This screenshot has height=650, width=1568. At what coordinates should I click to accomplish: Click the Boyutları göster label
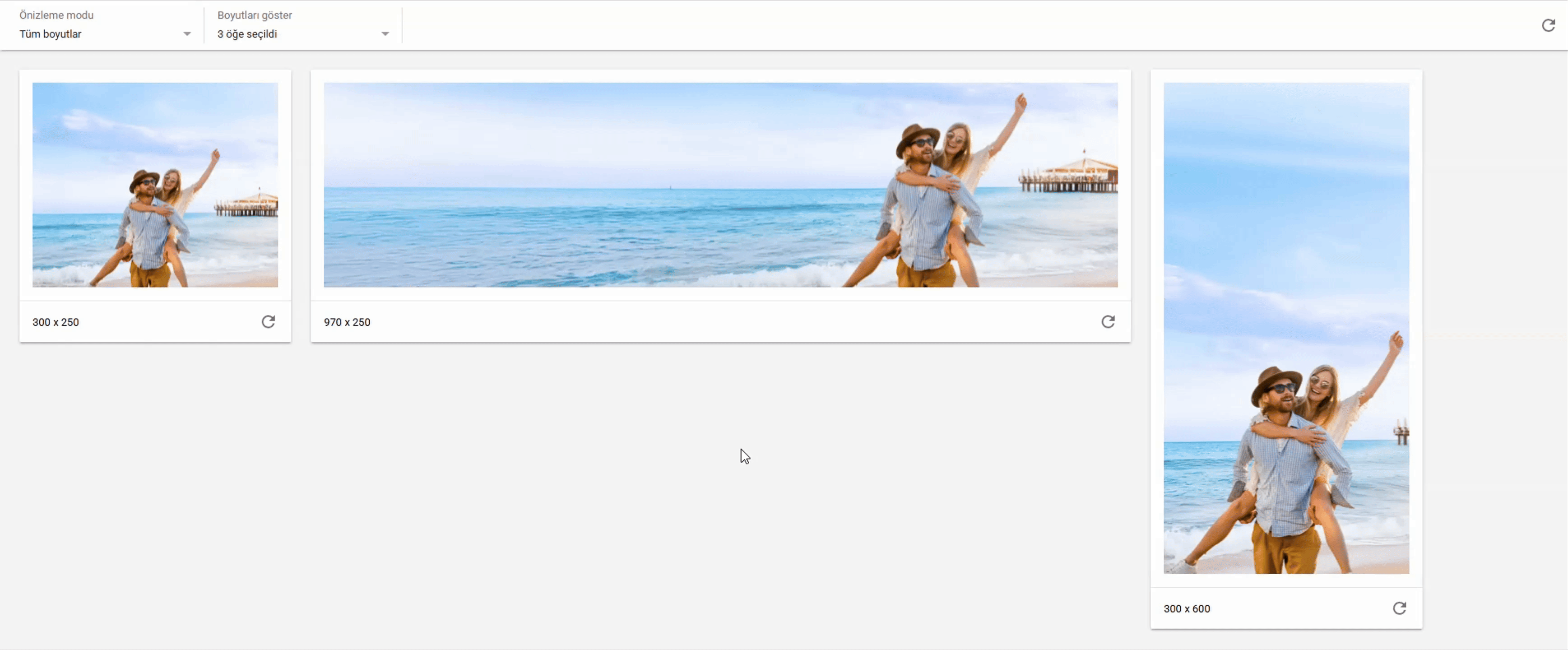point(255,15)
